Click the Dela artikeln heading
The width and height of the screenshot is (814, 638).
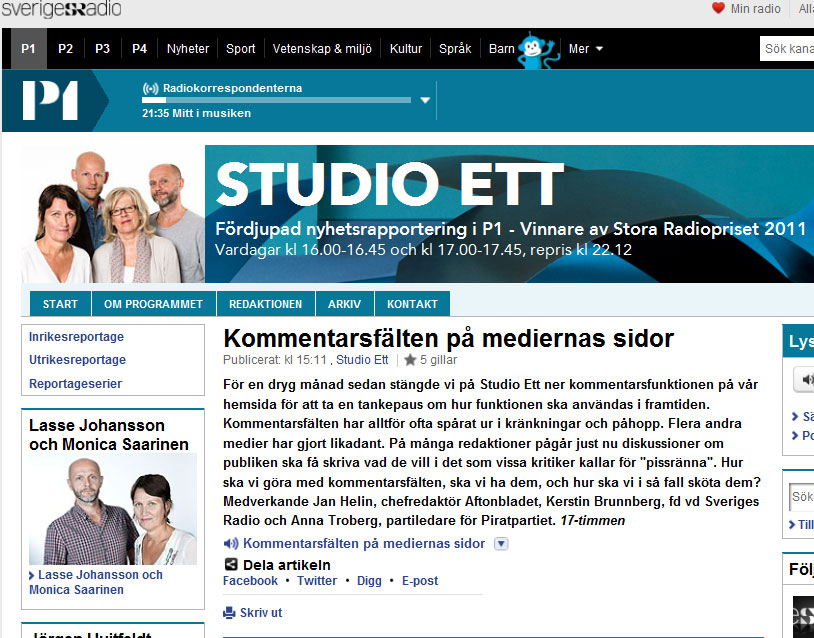click(x=287, y=565)
